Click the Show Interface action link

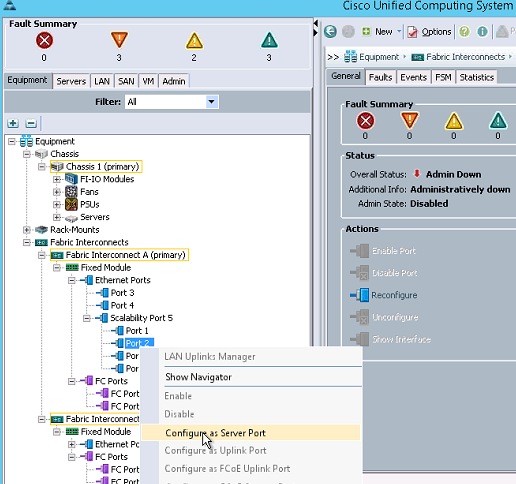tap(401, 339)
